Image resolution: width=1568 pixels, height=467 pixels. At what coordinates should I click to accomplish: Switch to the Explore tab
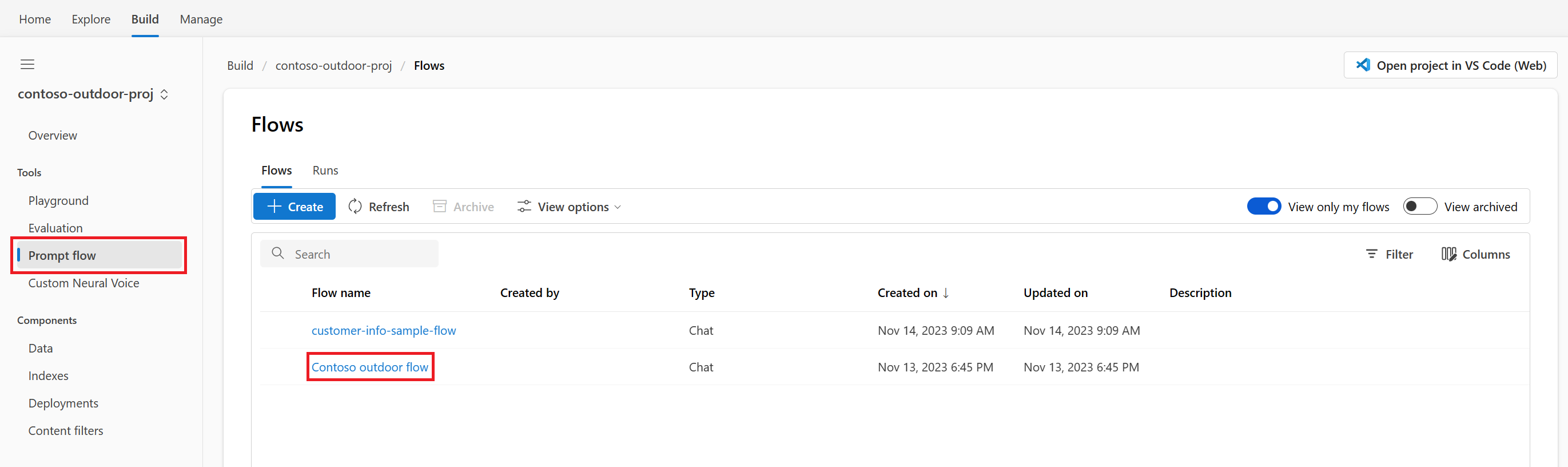click(91, 19)
